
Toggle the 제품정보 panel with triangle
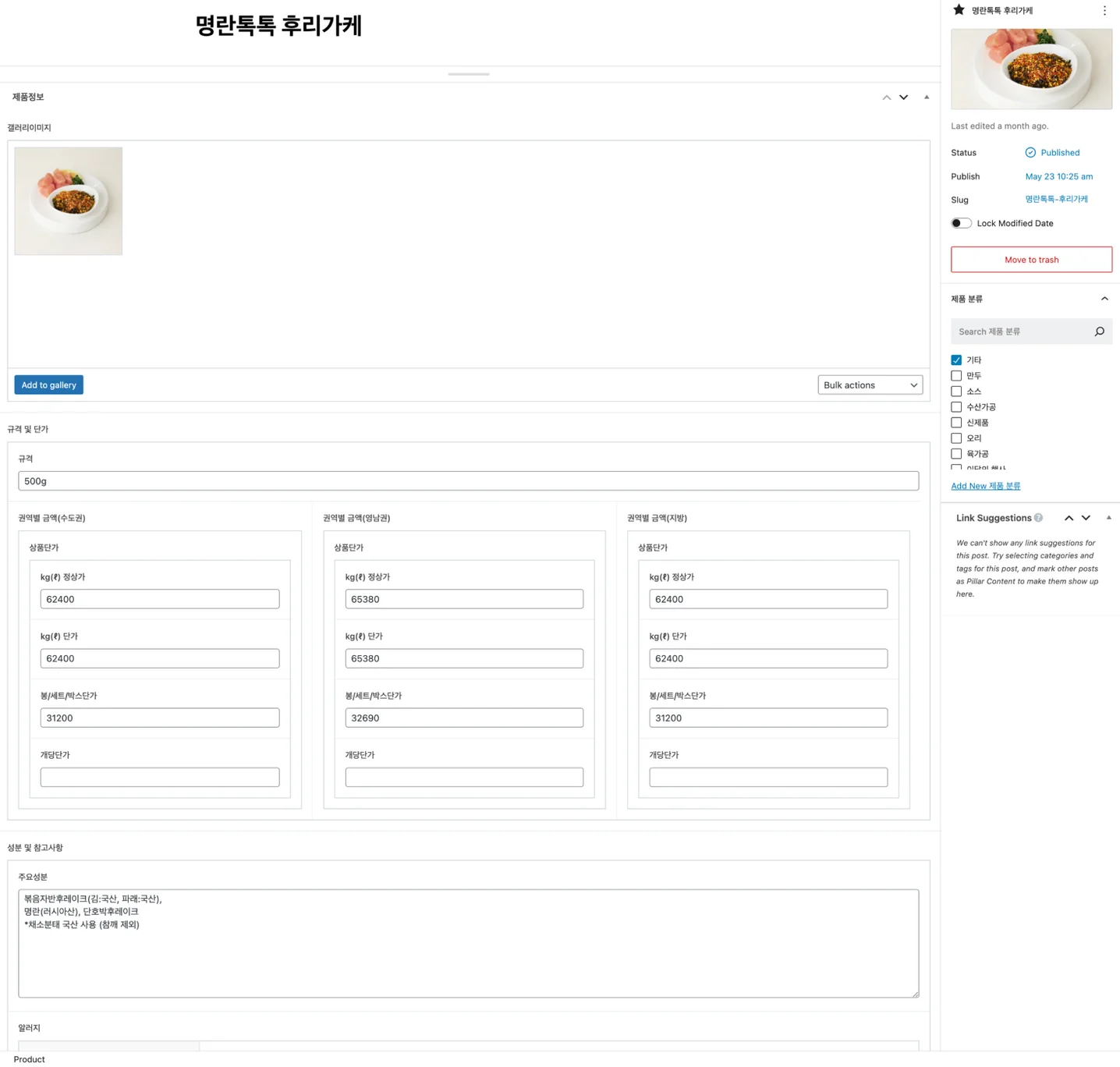(x=927, y=97)
